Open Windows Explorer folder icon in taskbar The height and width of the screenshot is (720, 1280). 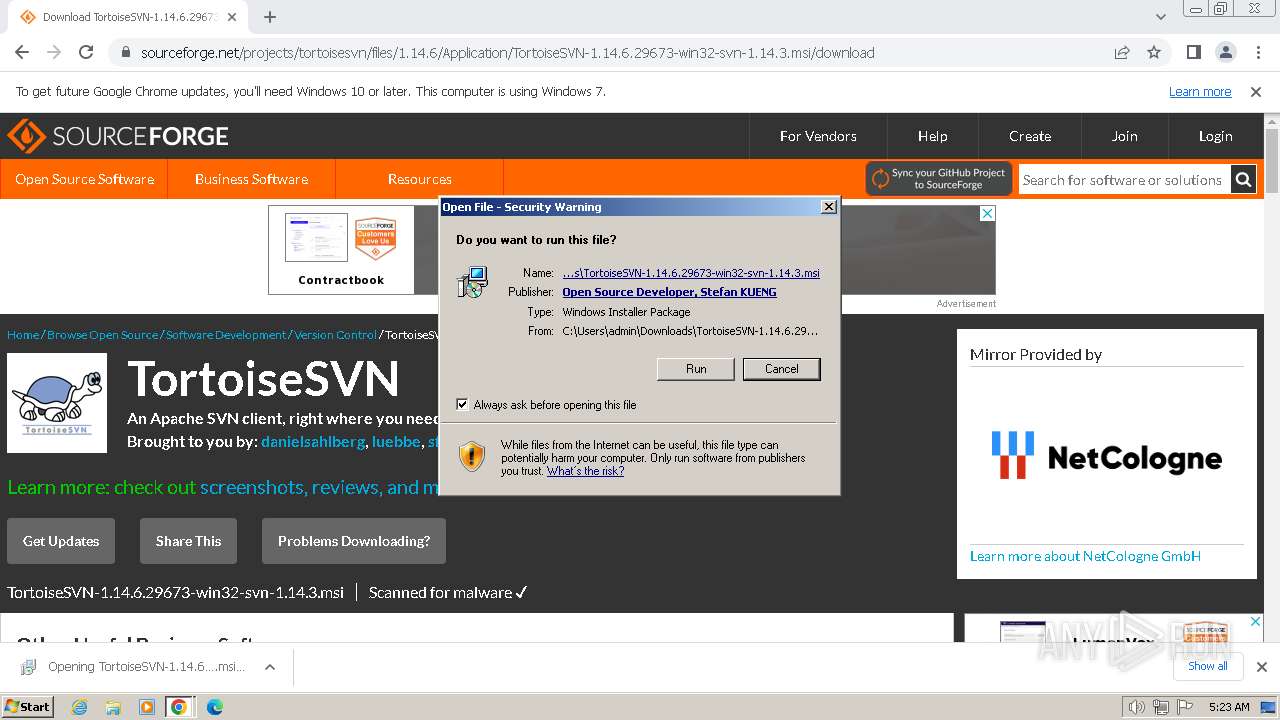pos(113,707)
